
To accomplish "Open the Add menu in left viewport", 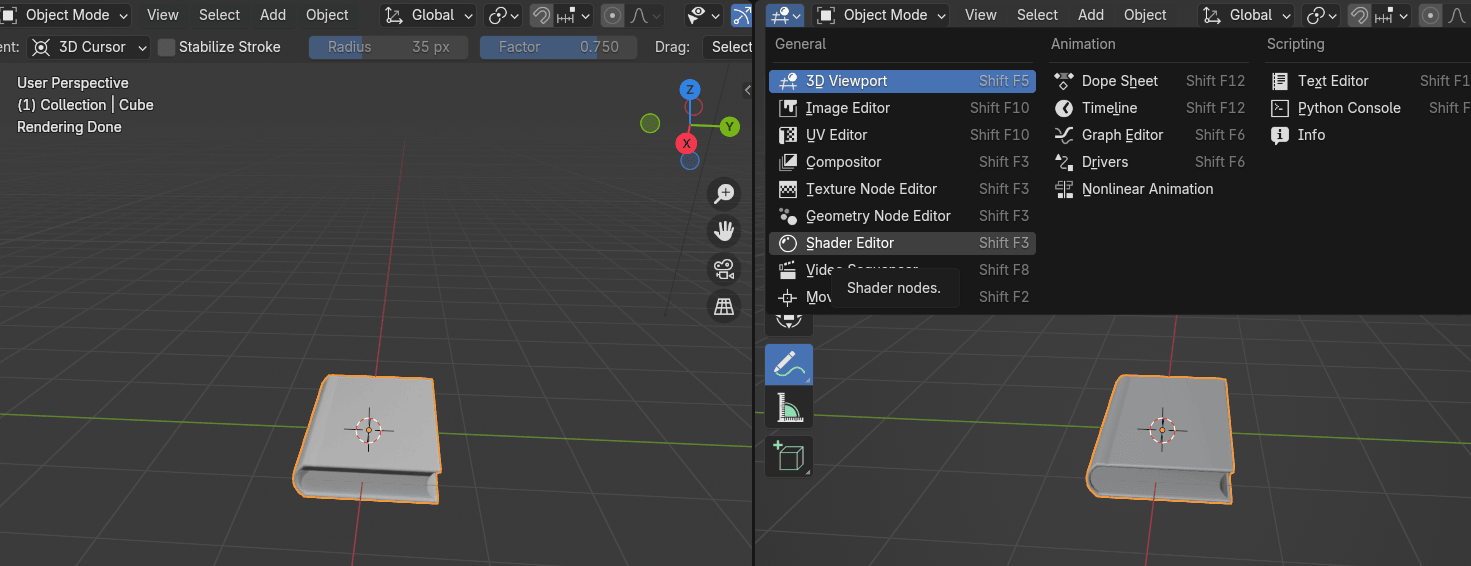I will [x=273, y=15].
